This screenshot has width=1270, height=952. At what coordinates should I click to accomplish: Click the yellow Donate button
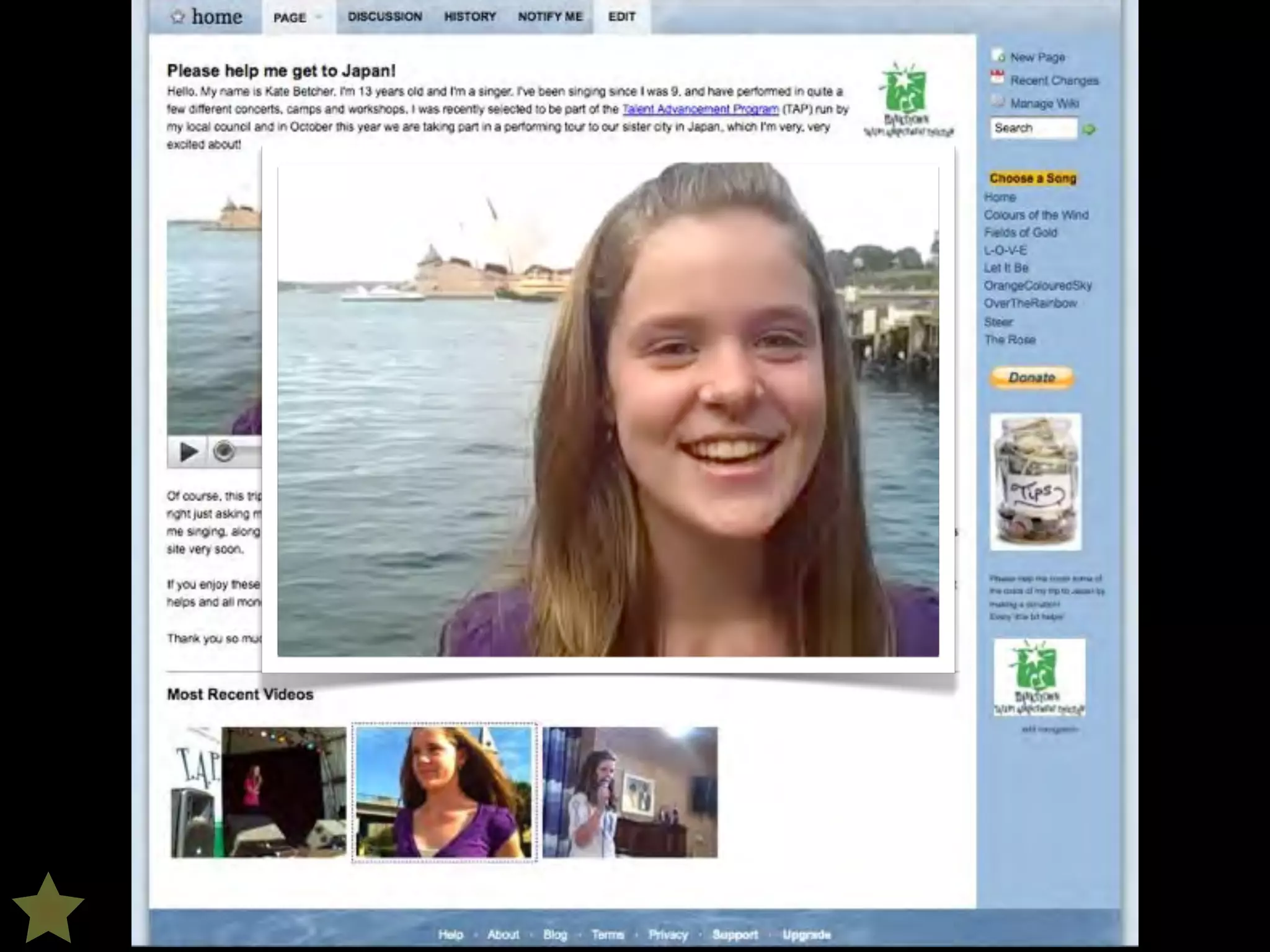point(1032,377)
